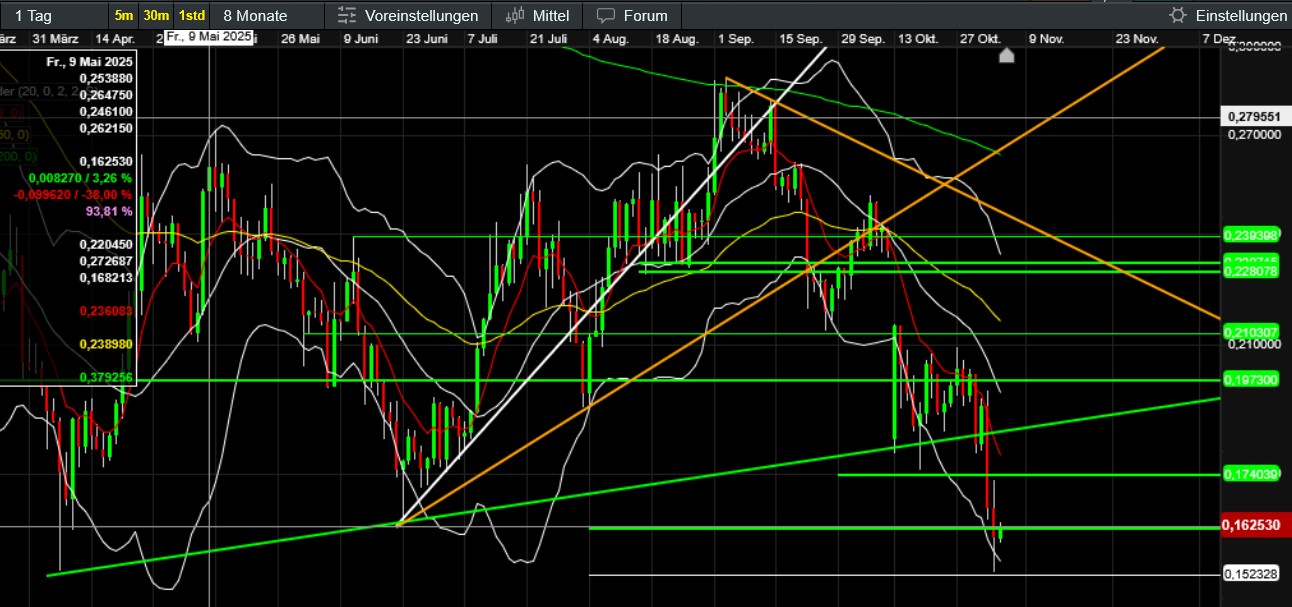
Task: Switch to the 30m quick interval
Action: [x=156, y=16]
